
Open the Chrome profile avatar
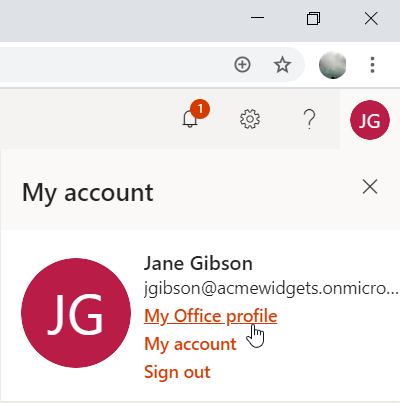(332, 65)
